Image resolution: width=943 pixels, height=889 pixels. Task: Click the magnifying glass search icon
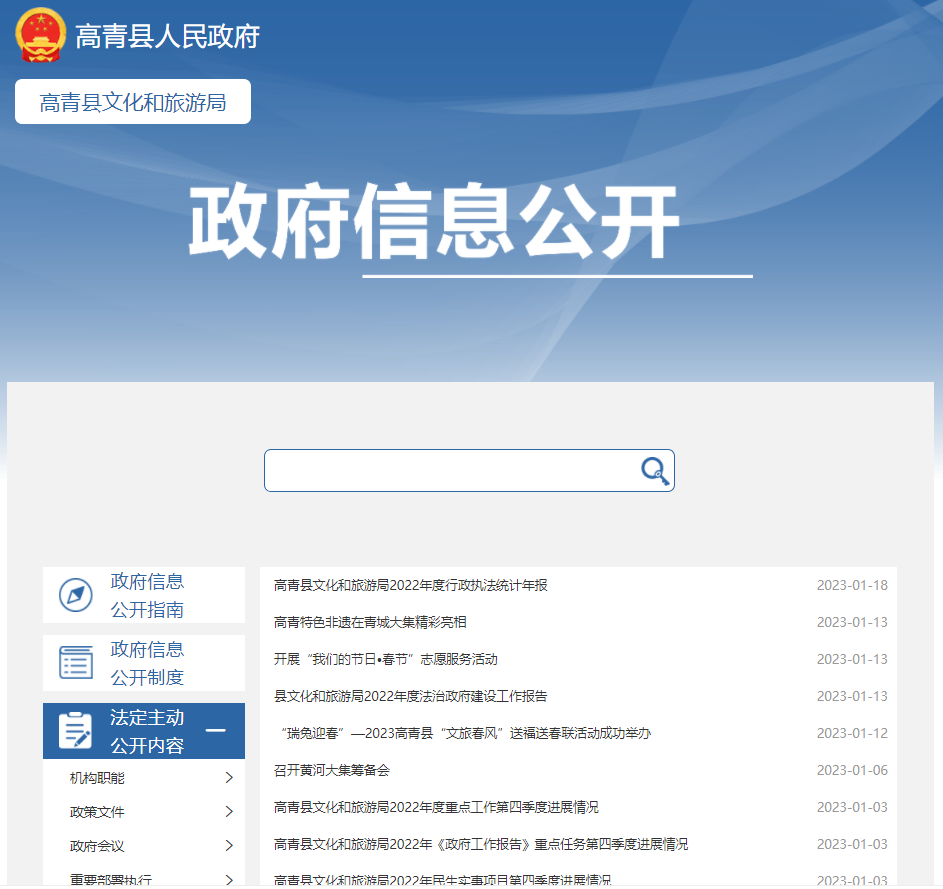[x=654, y=471]
